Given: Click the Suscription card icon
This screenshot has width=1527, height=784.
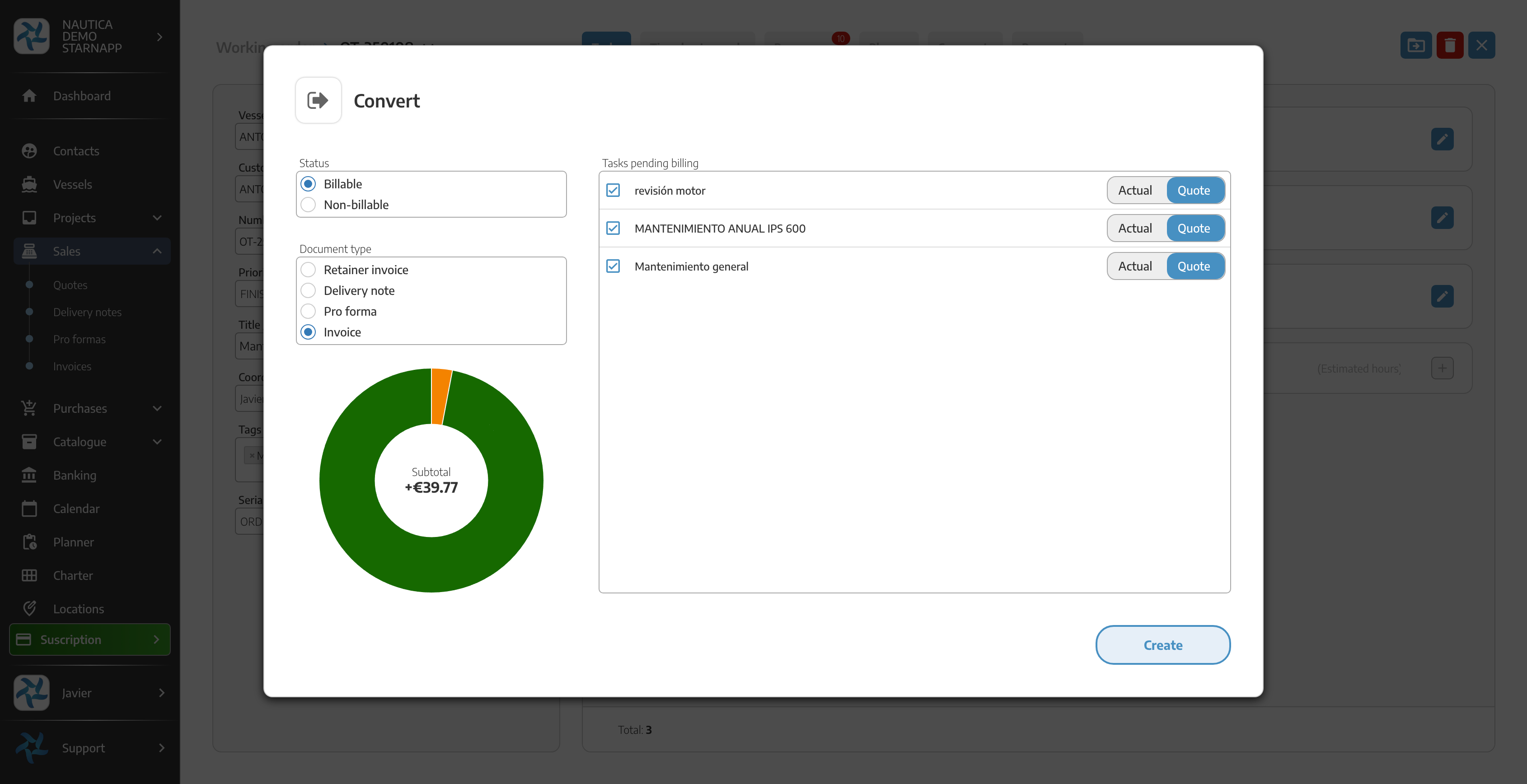Looking at the screenshot, I should tap(23, 639).
